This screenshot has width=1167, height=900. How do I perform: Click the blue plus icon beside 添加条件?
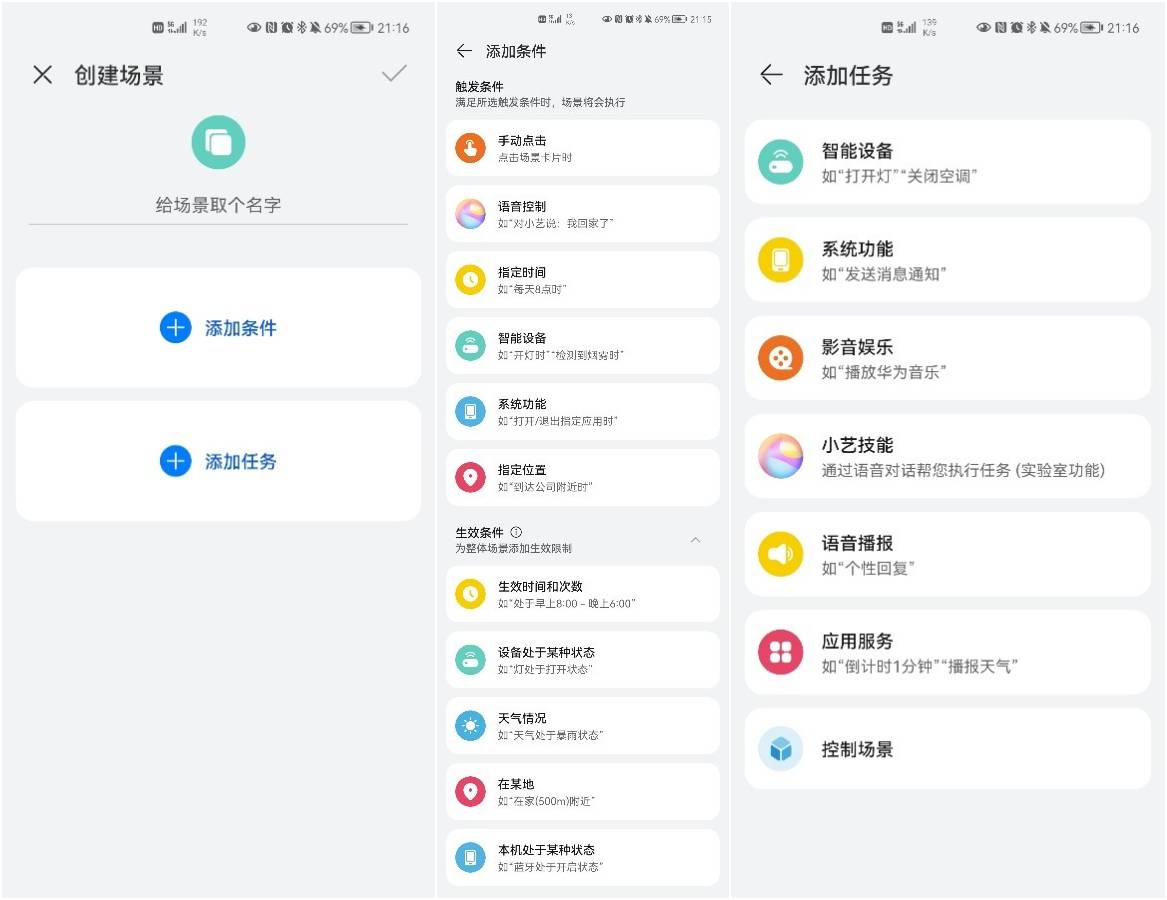pos(175,328)
